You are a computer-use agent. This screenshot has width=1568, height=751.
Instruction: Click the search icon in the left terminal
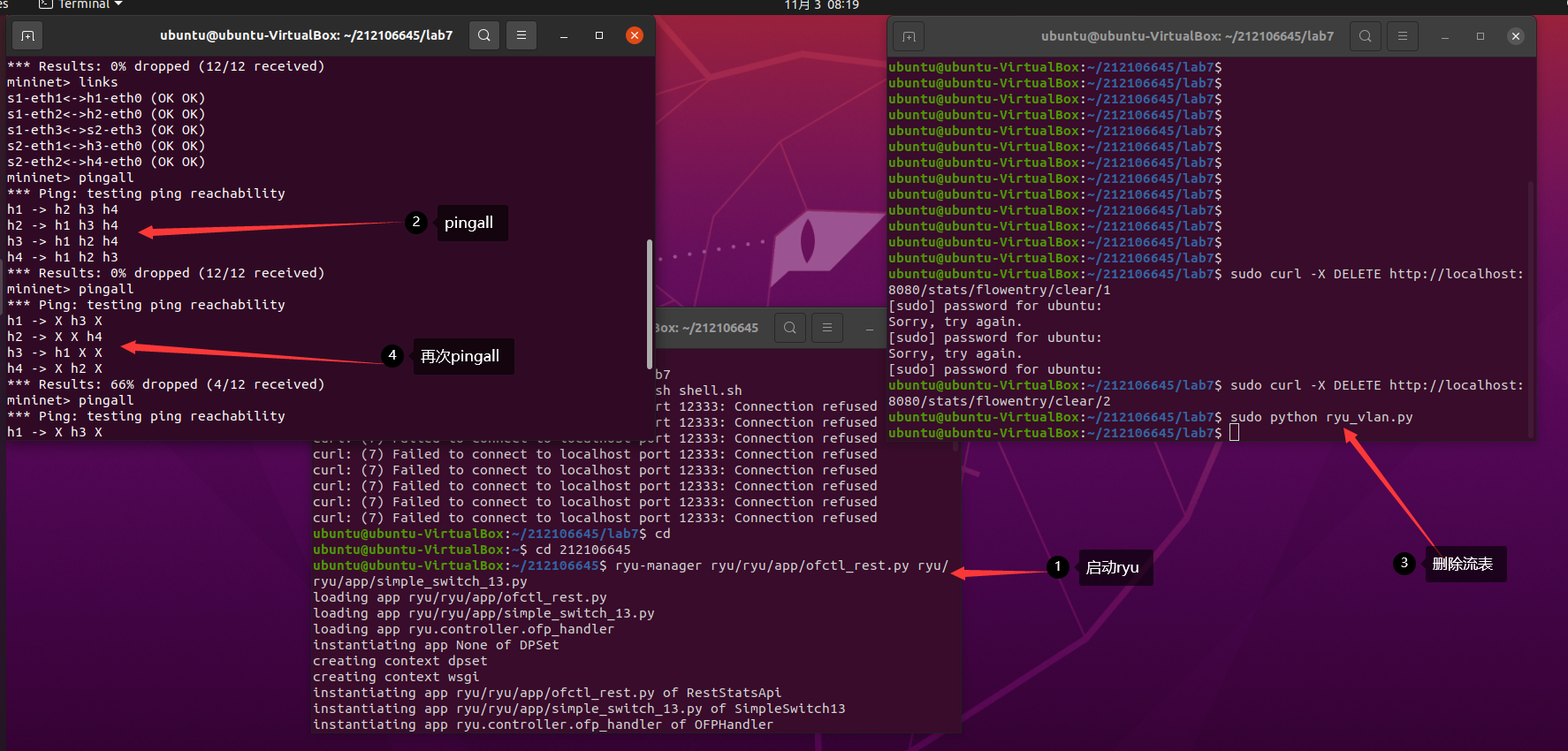pyautogui.click(x=484, y=35)
